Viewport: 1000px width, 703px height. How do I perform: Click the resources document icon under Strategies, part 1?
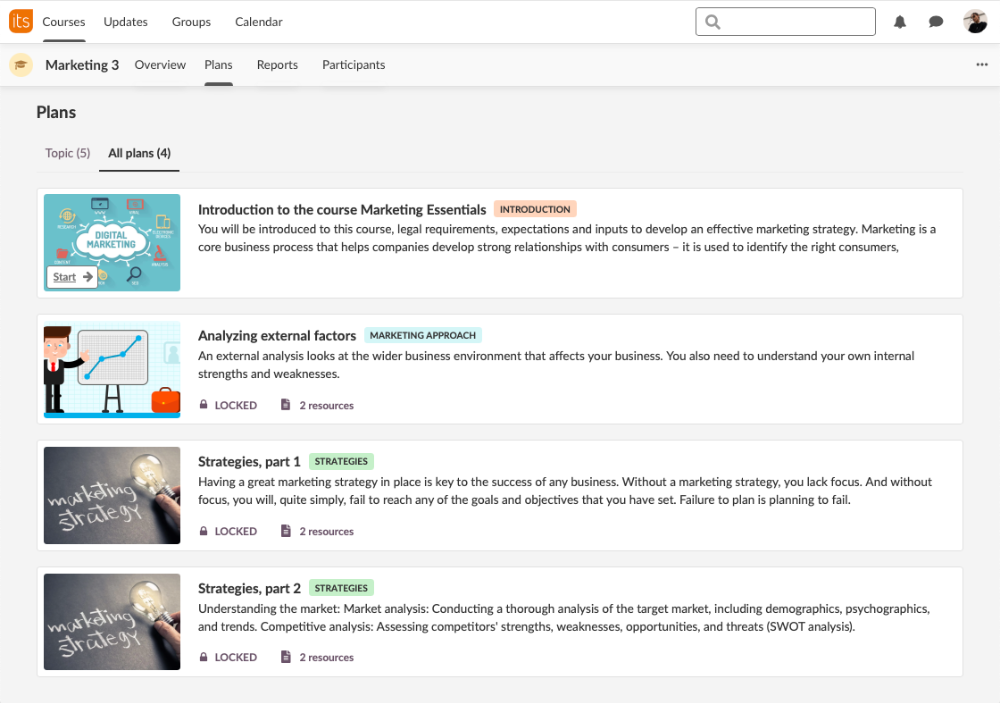pos(286,531)
